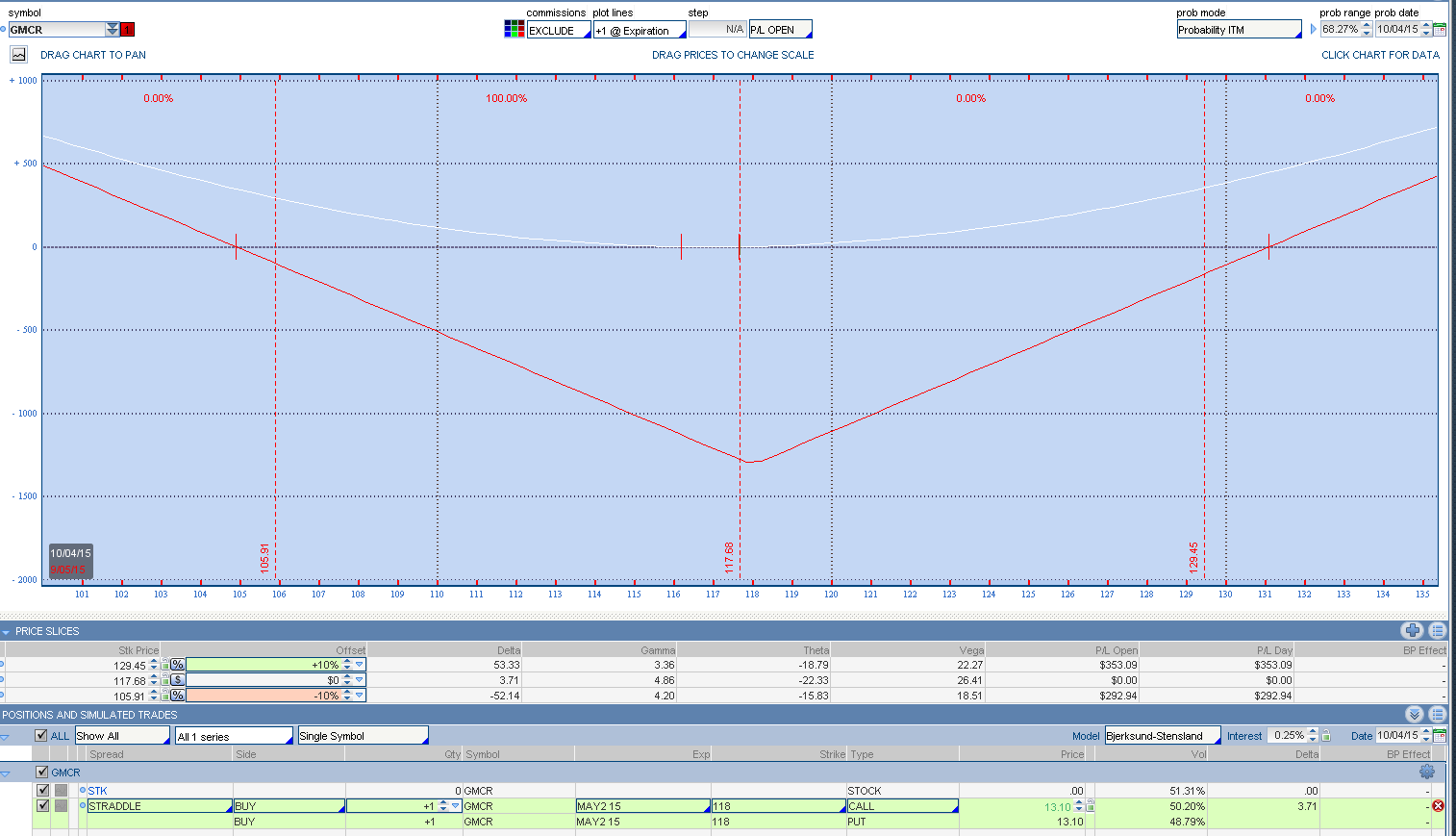This screenshot has height=836, width=1456.
Task: Open the symbol selector double-arrow button
Action: pyautogui.click(x=113, y=30)
